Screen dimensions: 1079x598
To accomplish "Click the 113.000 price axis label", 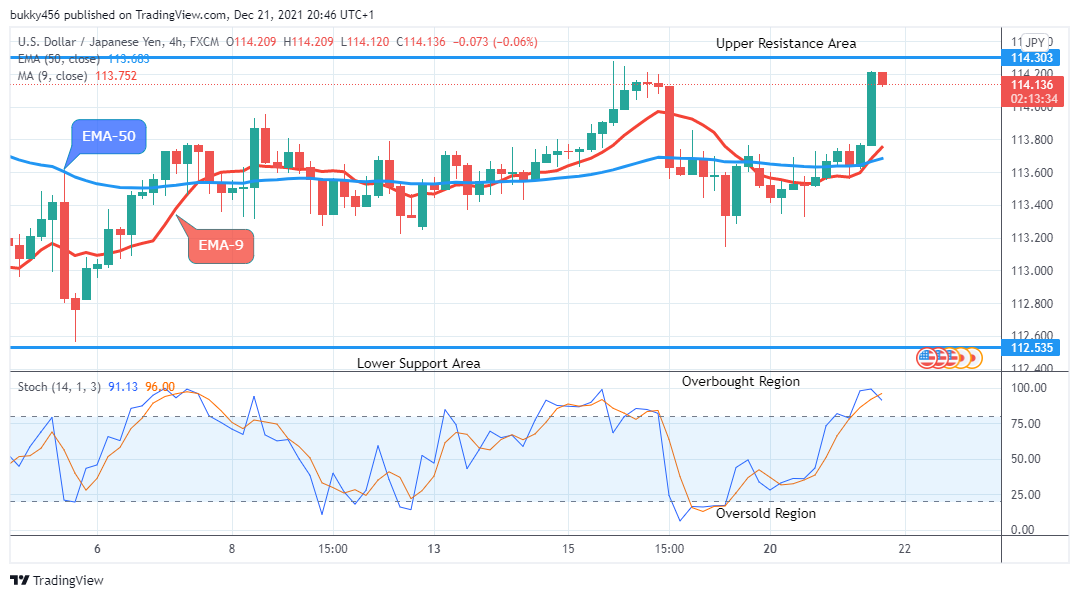I will click(x=1032, y=270).
